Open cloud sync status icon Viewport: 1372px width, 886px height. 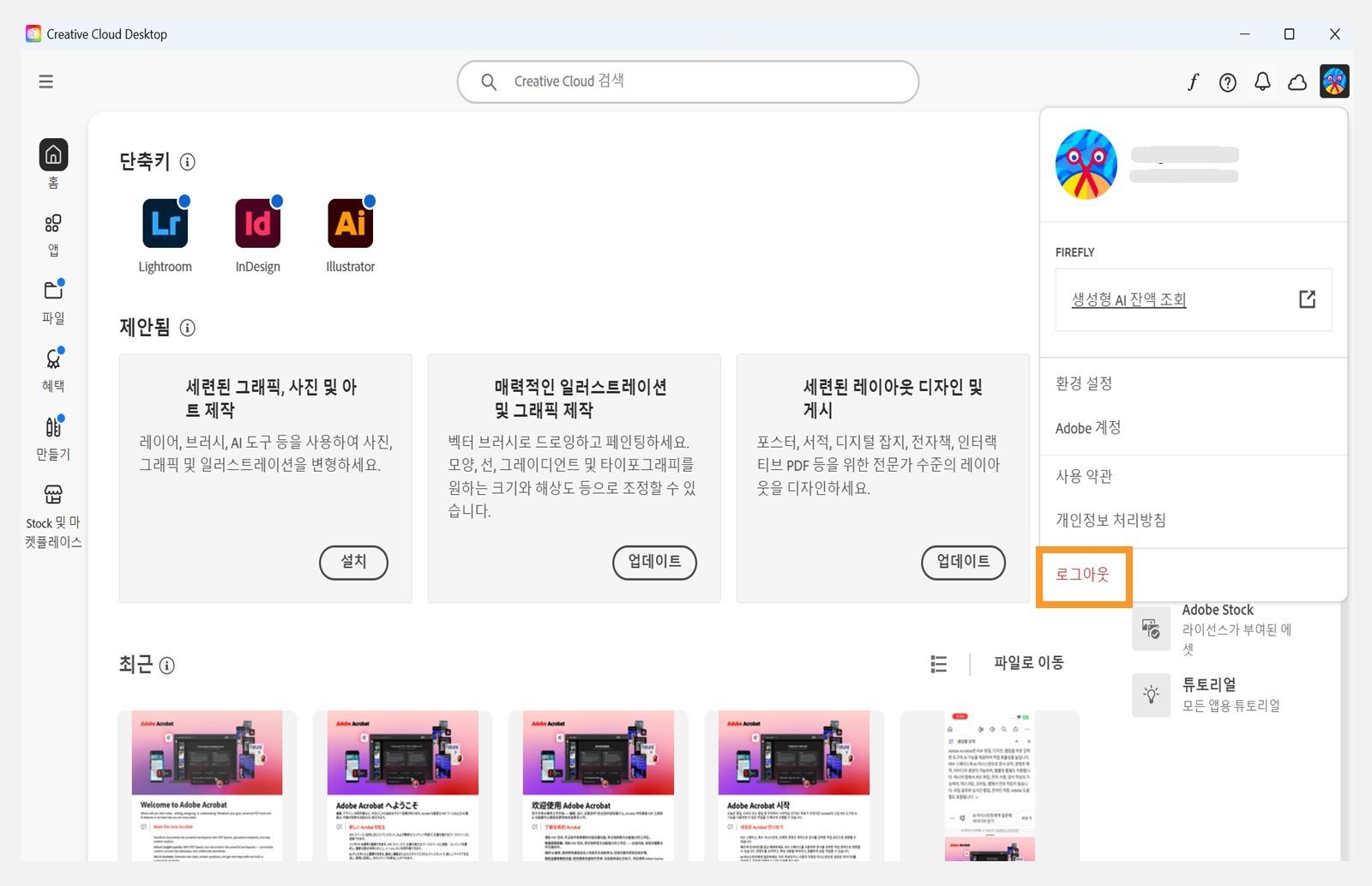1297,82
